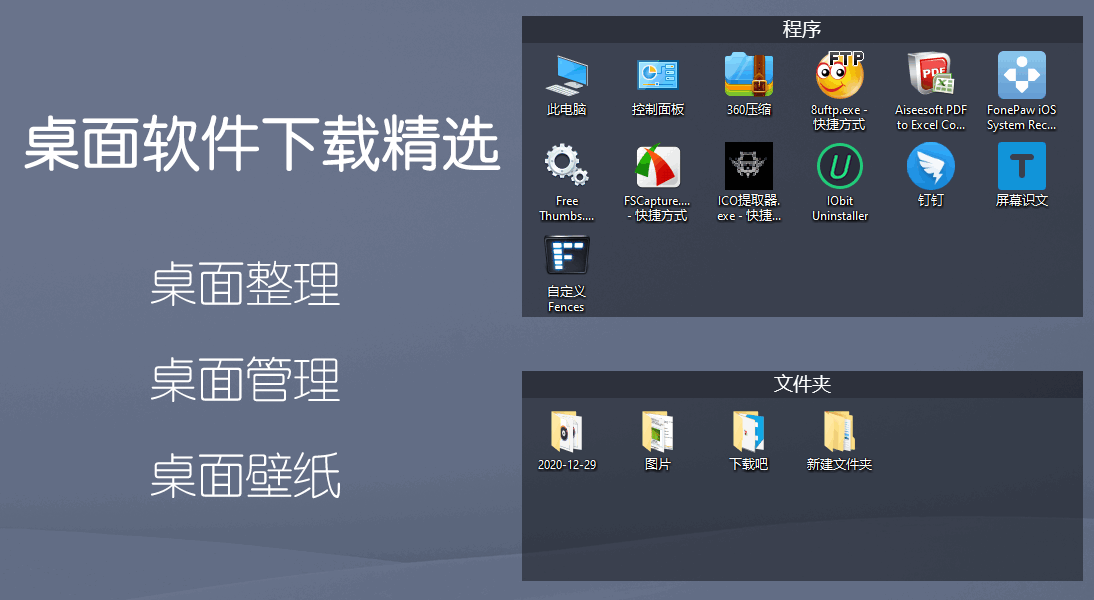This screenshot has height=600, width=1094.
Task: Open 此电脑 (This PC)
Action: point(566,75)
